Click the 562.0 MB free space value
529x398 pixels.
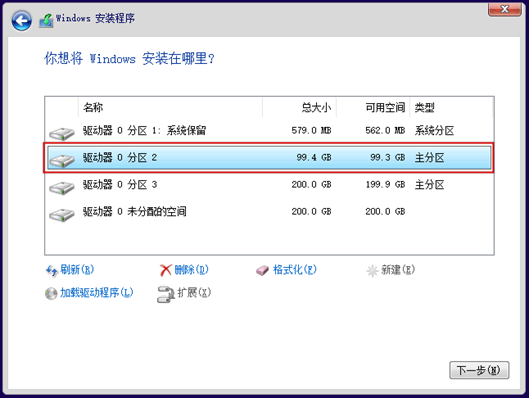[x=385, y=131]
